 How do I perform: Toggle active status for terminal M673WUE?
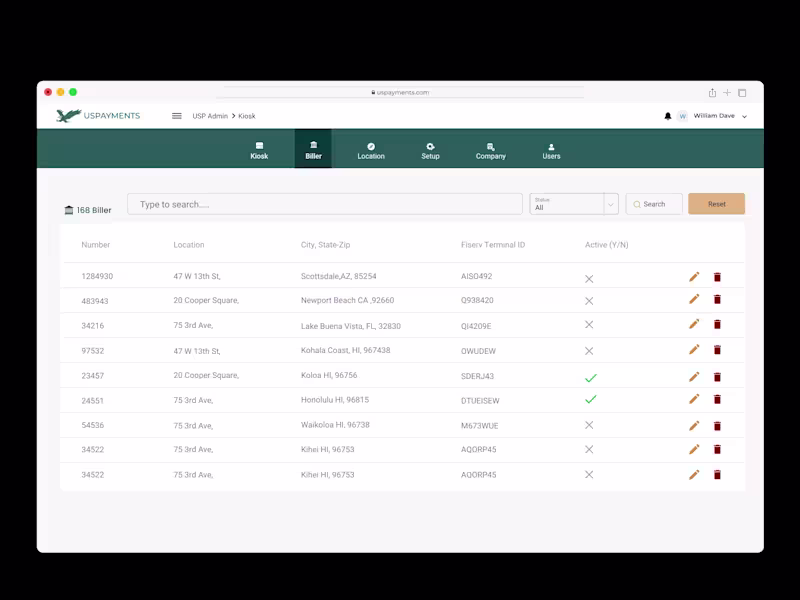pos(589,425)
